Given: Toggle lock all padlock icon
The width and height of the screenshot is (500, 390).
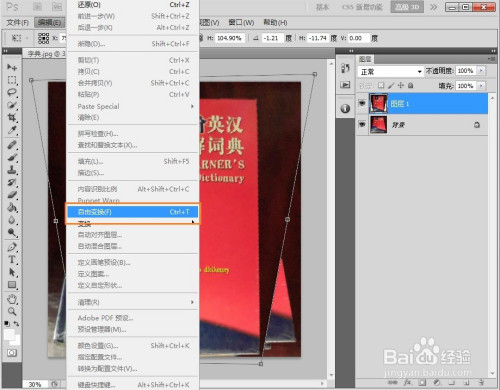Looking at the screenshot, I should pyautogui.click(x=411, y=85).
